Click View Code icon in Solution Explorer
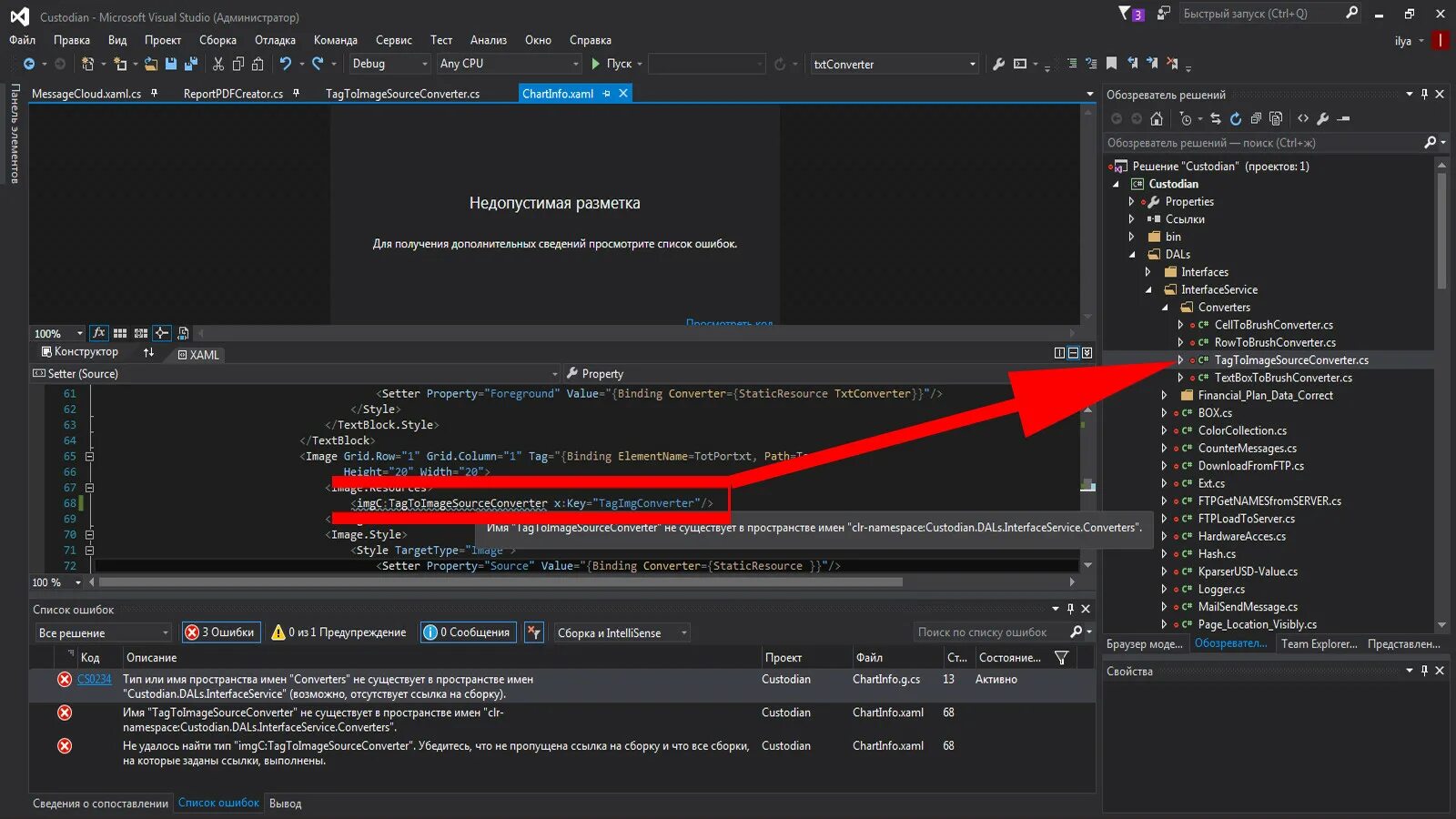This screenshot has width=1456, height=819. pyautogui.click(x=1303, y=118)
